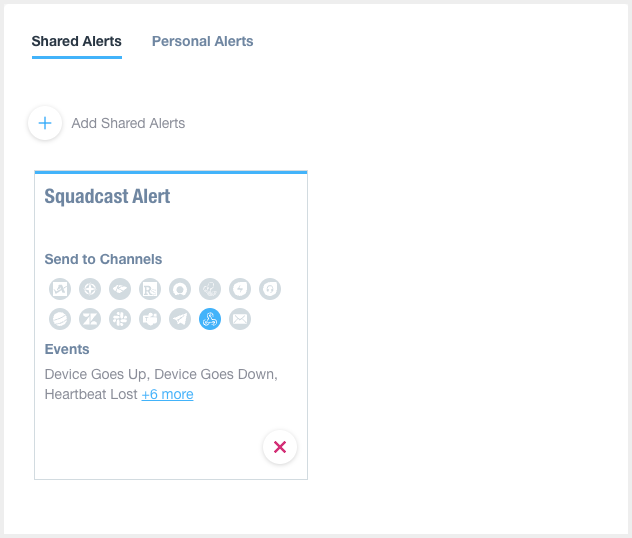Click the plus button to add shared alerts
The width and height of the screenshot is (632, 538).
tap(45, 123)
